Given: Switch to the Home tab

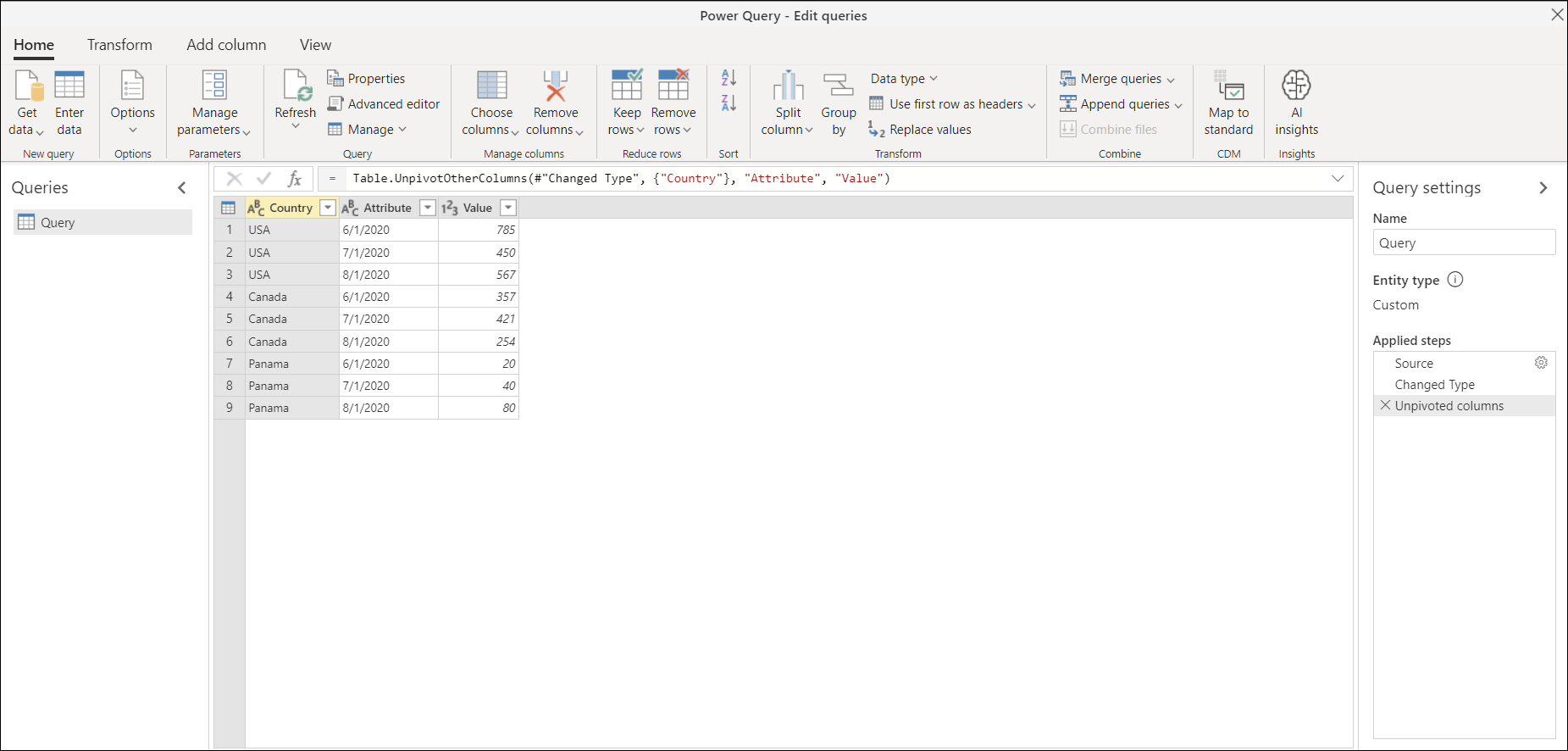Looking at the screenshot, I should (34, 45).
